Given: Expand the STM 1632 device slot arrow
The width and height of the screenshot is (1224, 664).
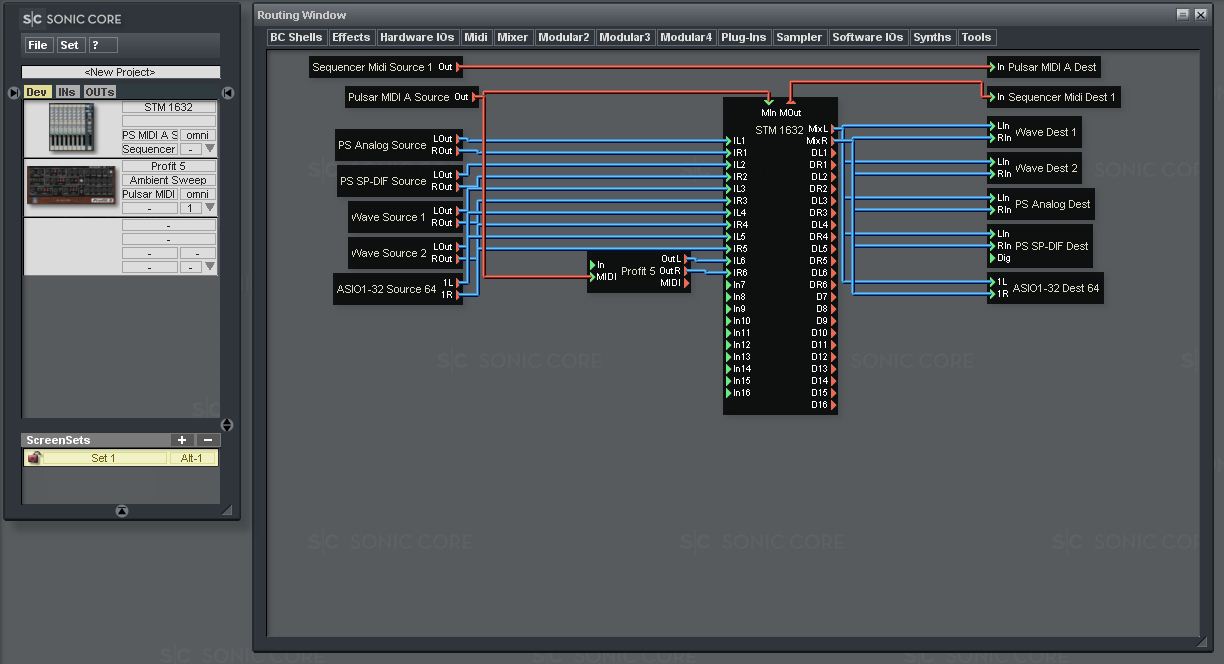Looking at the screenshot, I should point(210,149).
